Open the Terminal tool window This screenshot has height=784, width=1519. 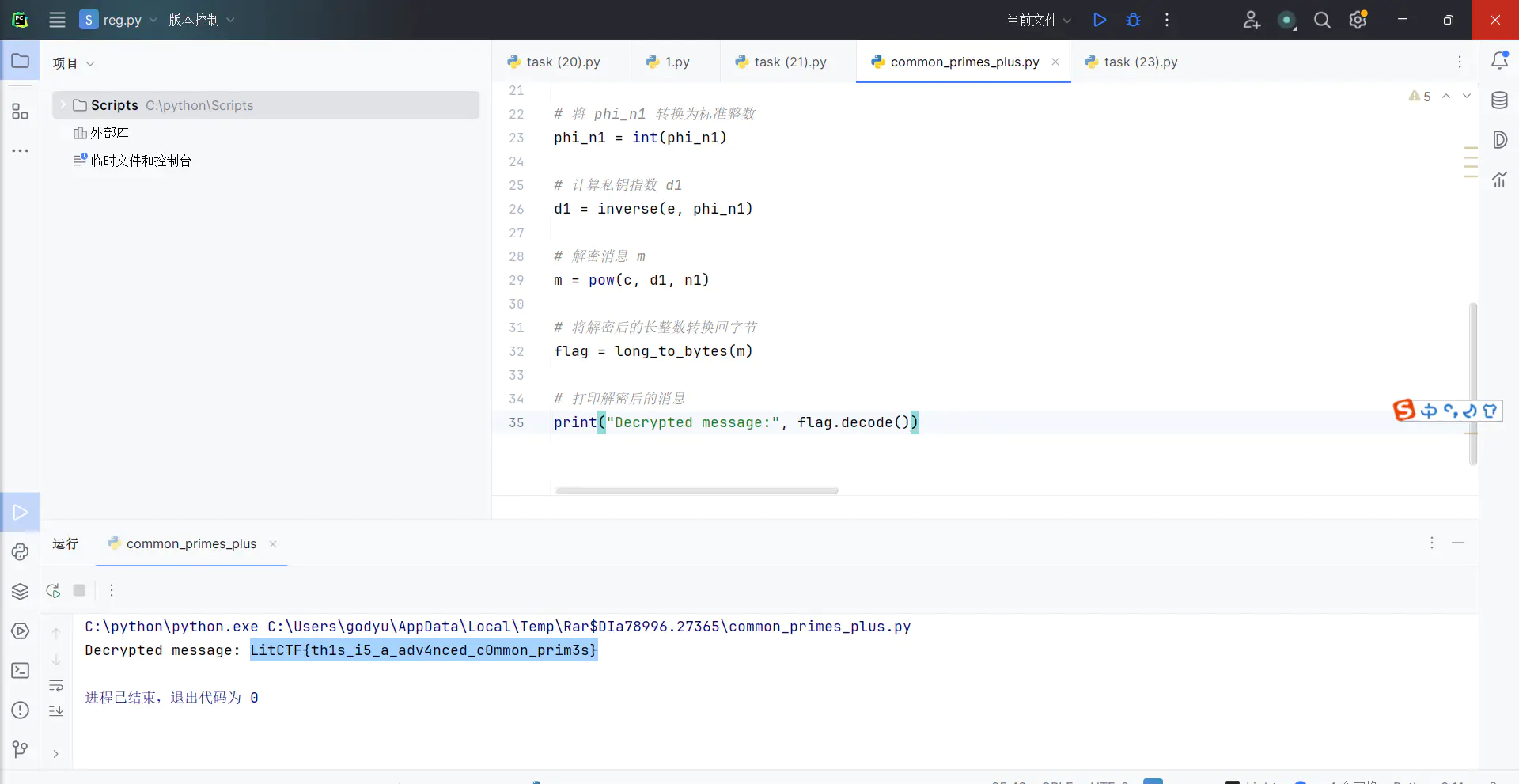(x=20, y=671)
